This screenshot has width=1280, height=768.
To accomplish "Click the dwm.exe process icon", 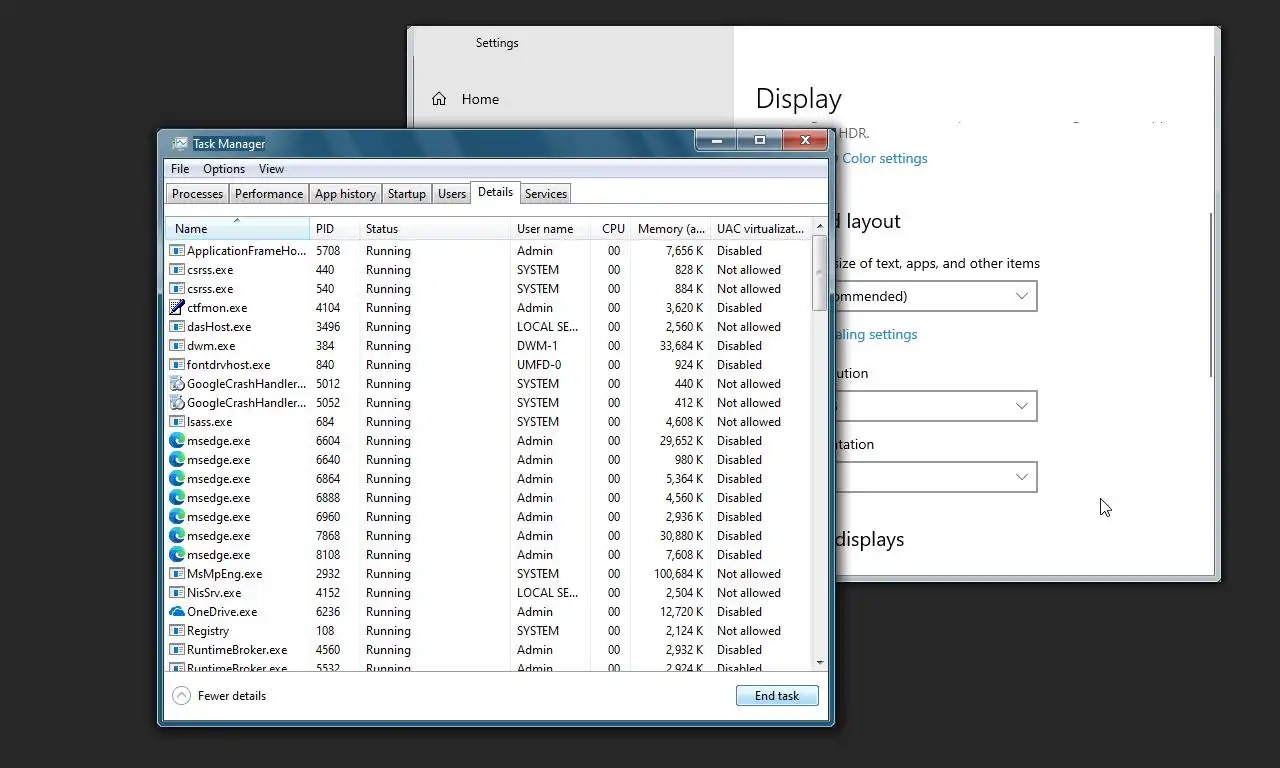I will coord(177,346).
